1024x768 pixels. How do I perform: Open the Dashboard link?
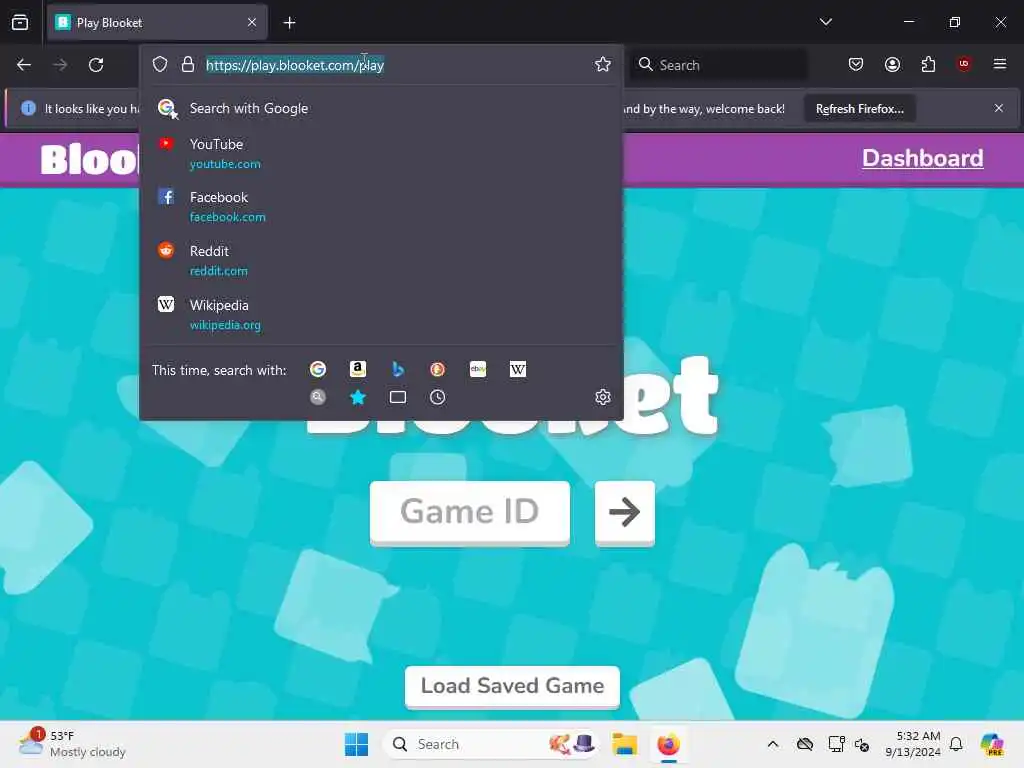coord(922,158)
